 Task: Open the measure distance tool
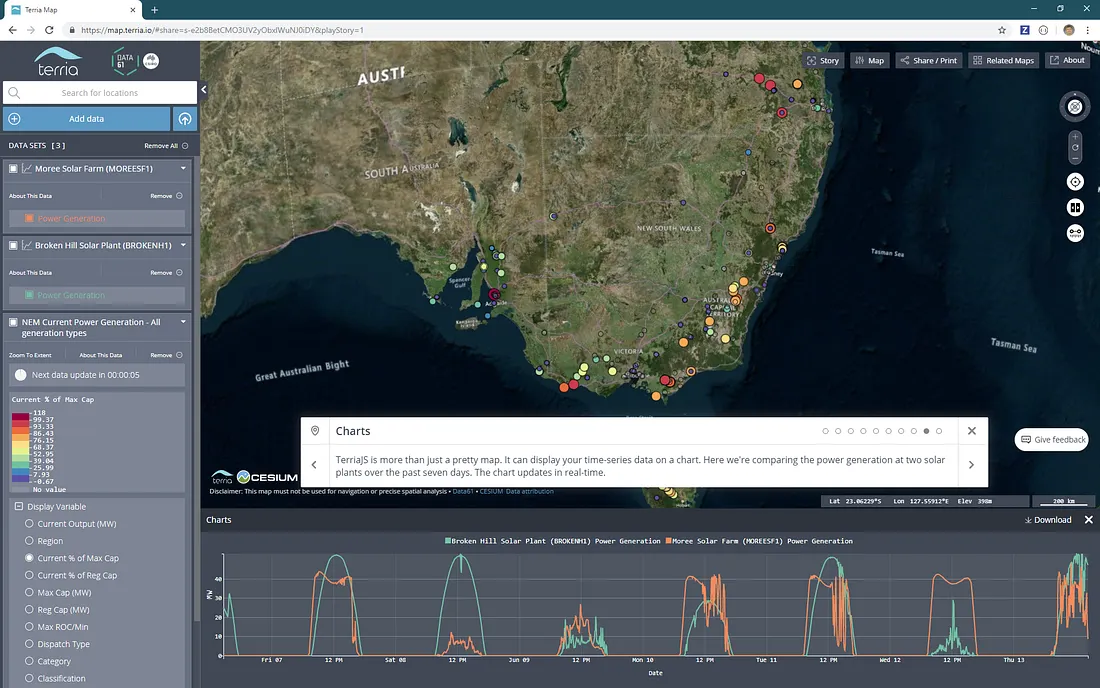[1075, 233]
